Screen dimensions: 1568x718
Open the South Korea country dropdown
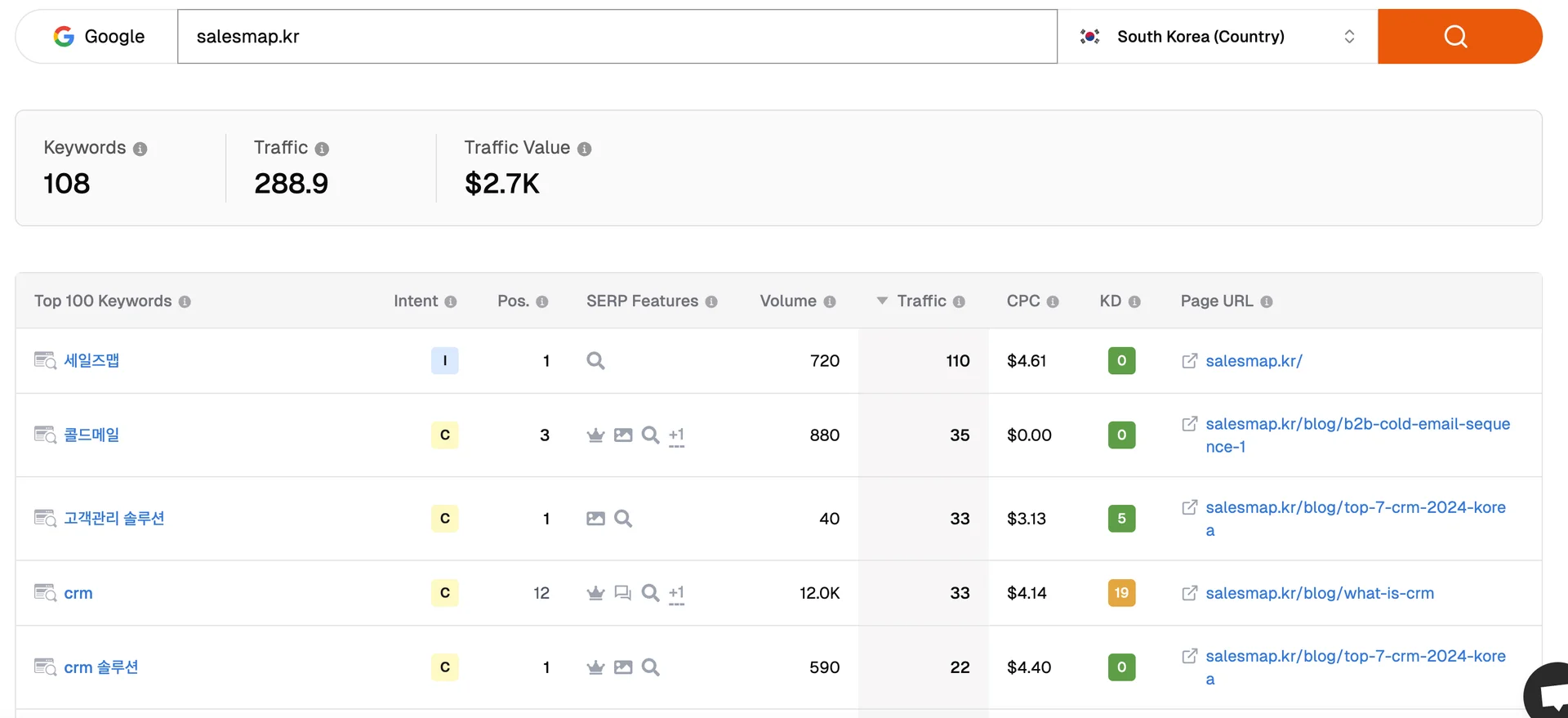(x=1217, y=37)
